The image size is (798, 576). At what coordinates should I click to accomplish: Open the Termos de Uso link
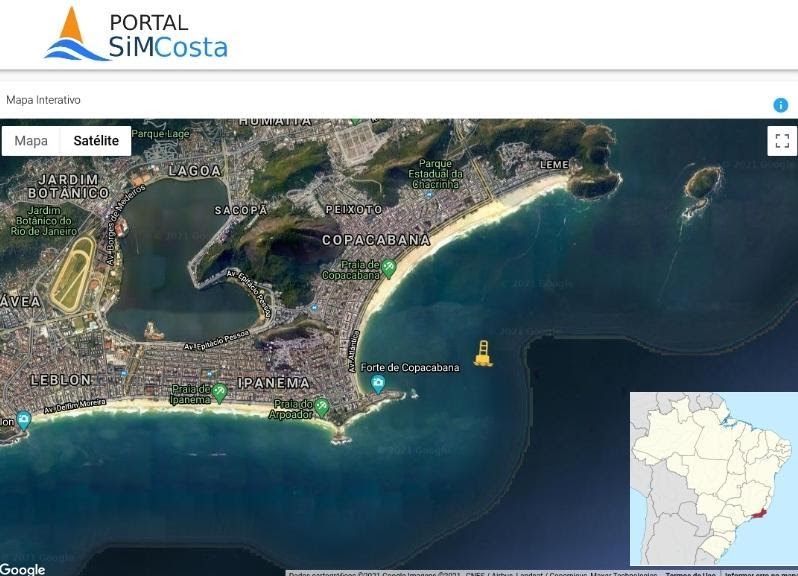pos(691,573)
